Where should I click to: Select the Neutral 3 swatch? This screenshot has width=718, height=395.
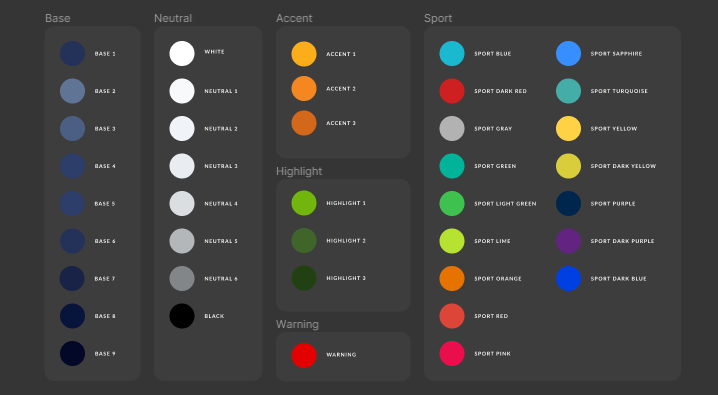[182, 166]
